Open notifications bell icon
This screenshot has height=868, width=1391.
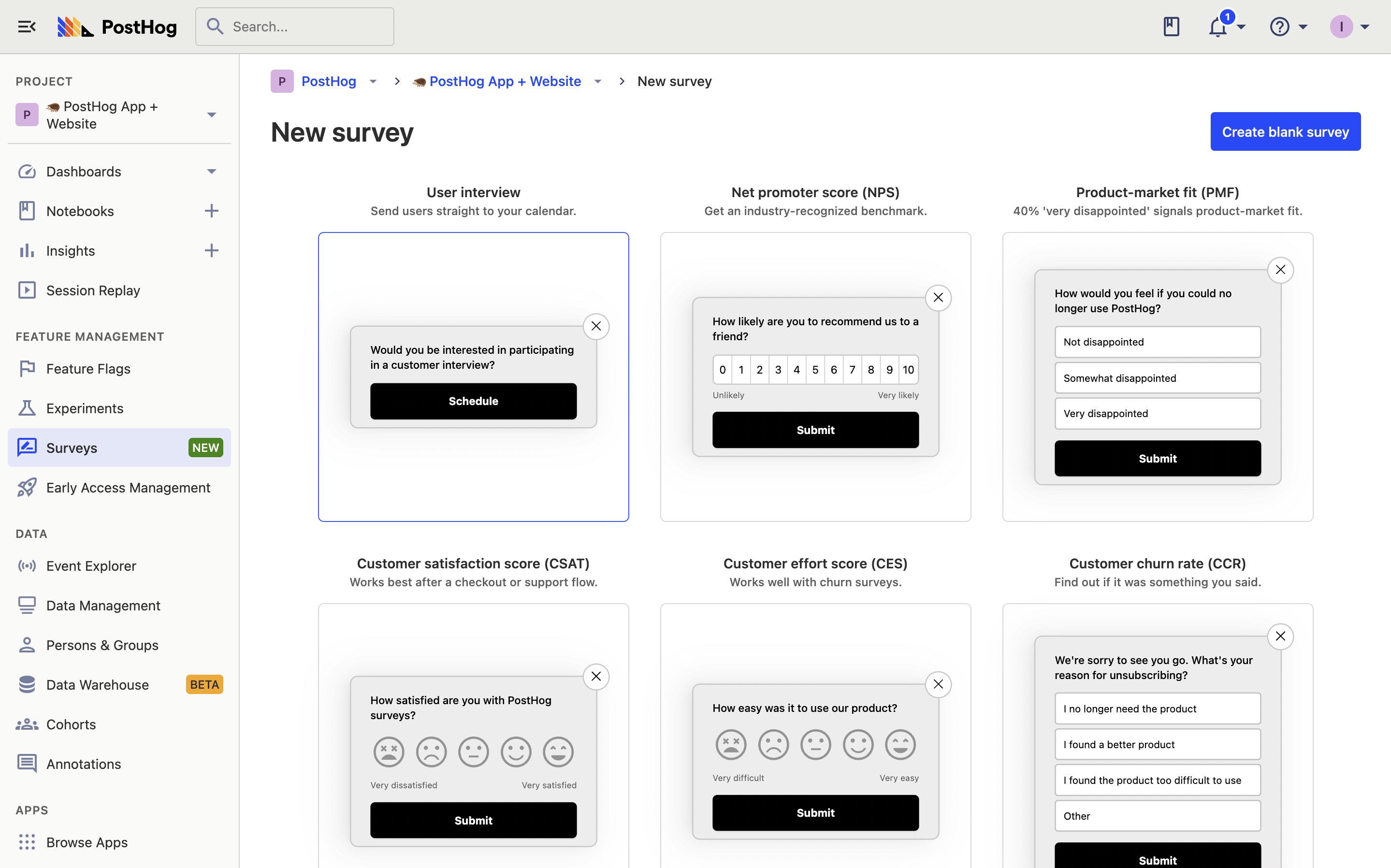pos(1217,27)
